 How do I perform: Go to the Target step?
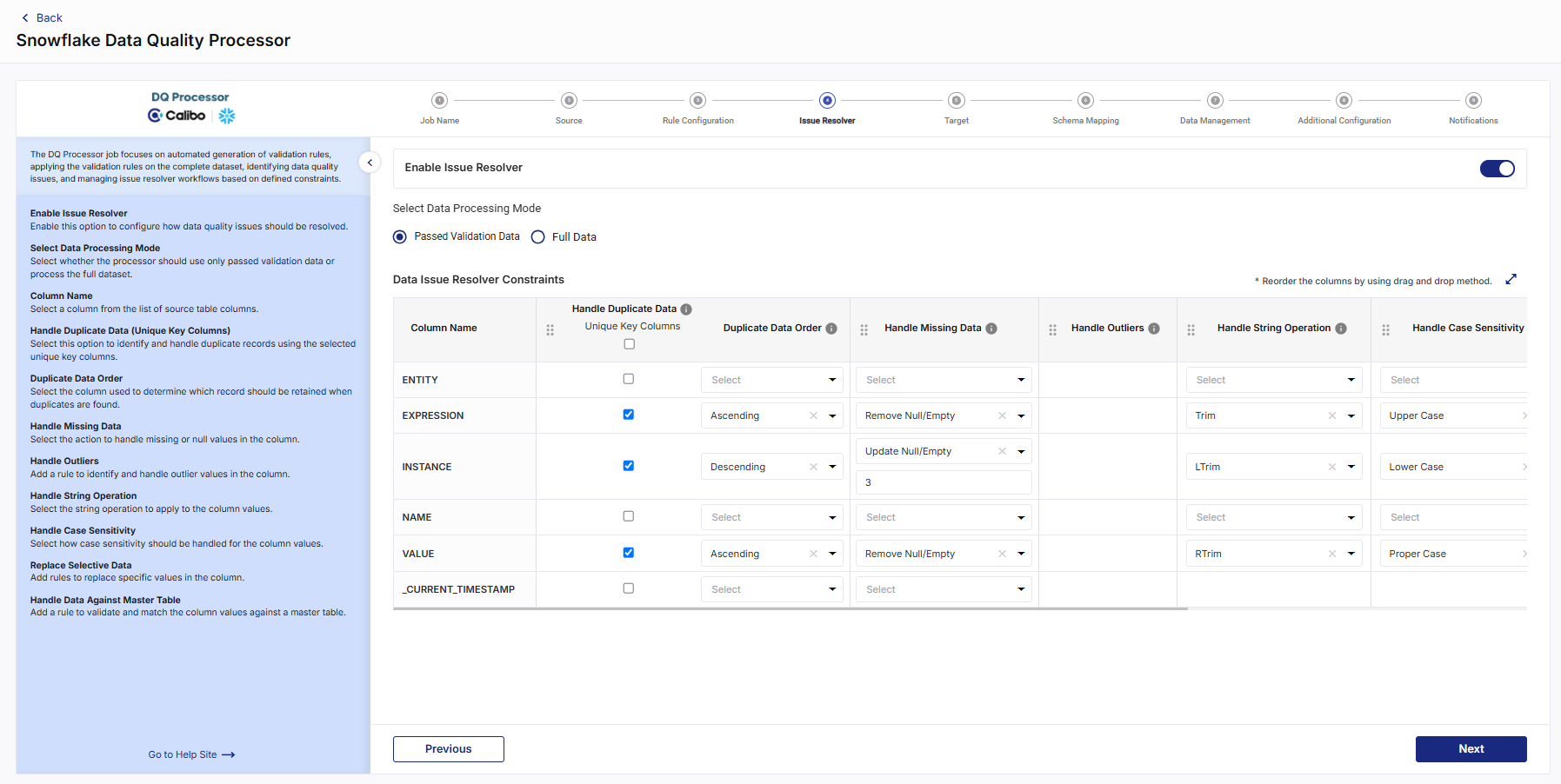pyautogui.click(x=957, y=109)
